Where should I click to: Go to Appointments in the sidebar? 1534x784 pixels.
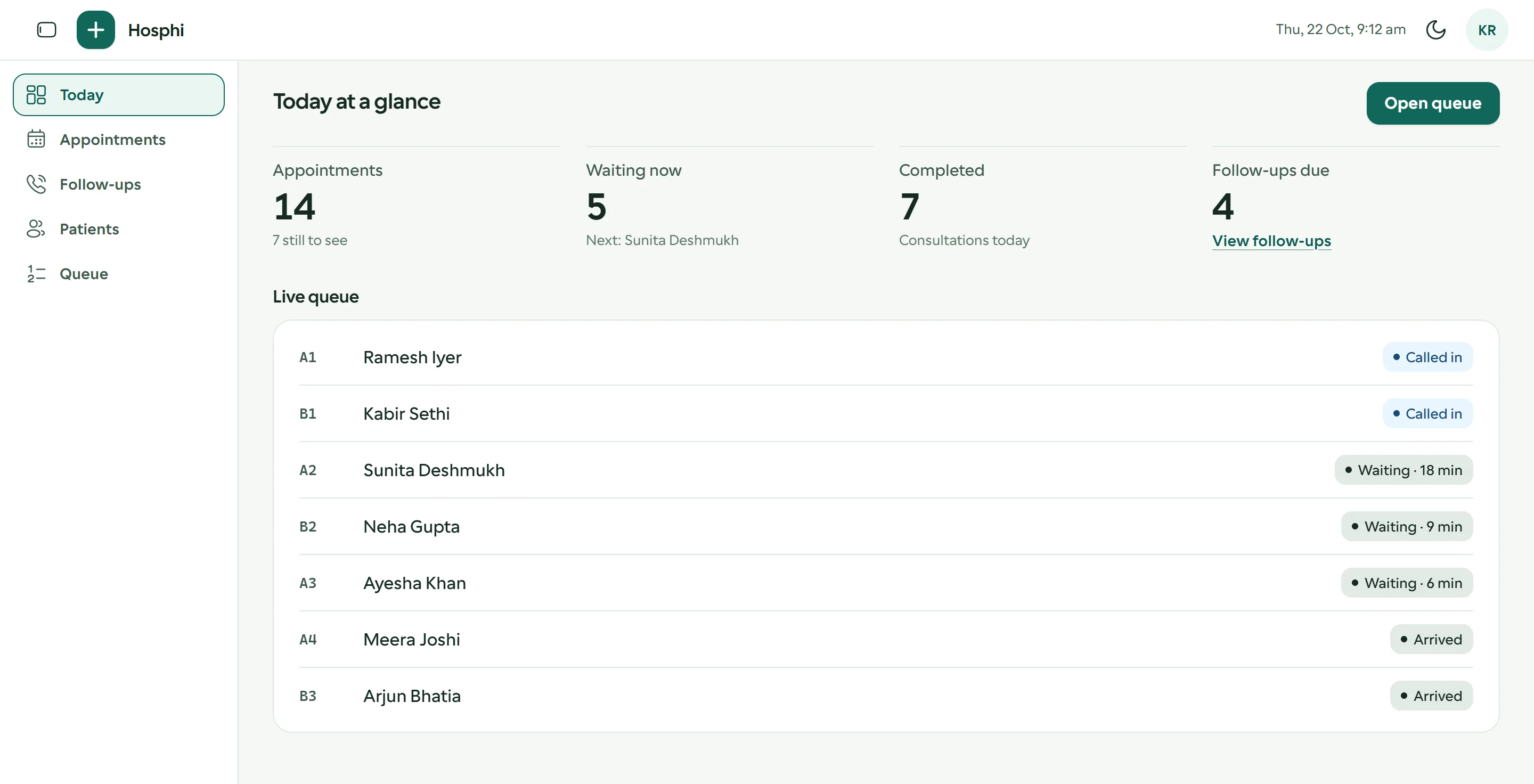(x=118, y=140)
